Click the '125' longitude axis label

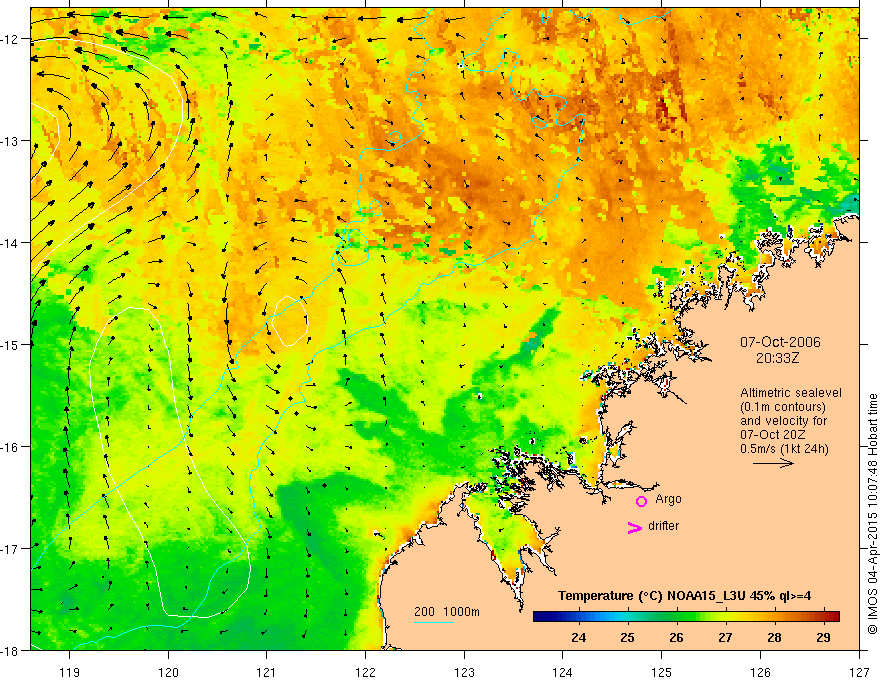tap(662, 672)
